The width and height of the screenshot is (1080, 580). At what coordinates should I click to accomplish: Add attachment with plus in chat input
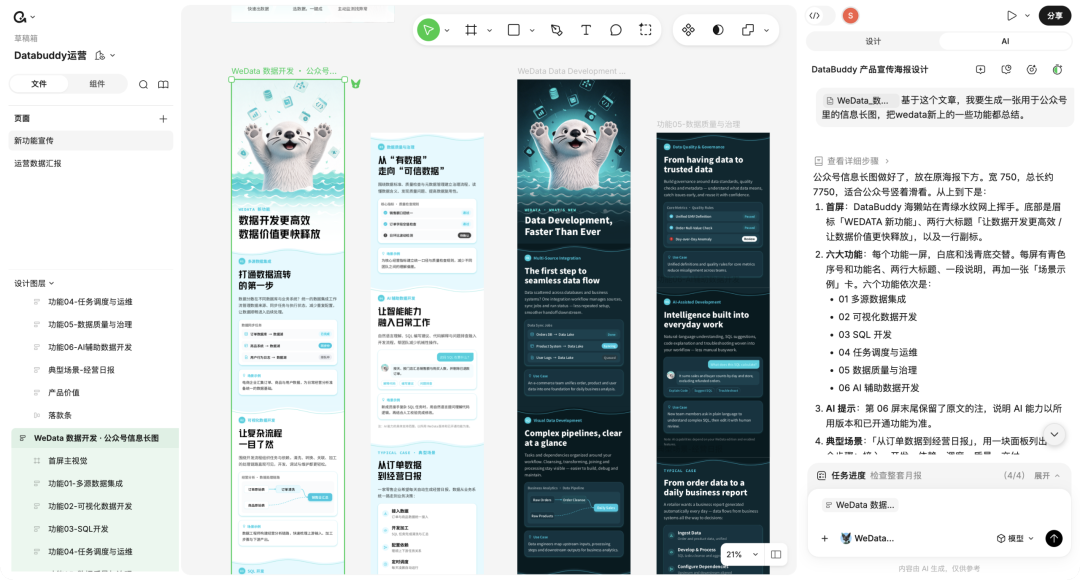click(x=824, y=538)
